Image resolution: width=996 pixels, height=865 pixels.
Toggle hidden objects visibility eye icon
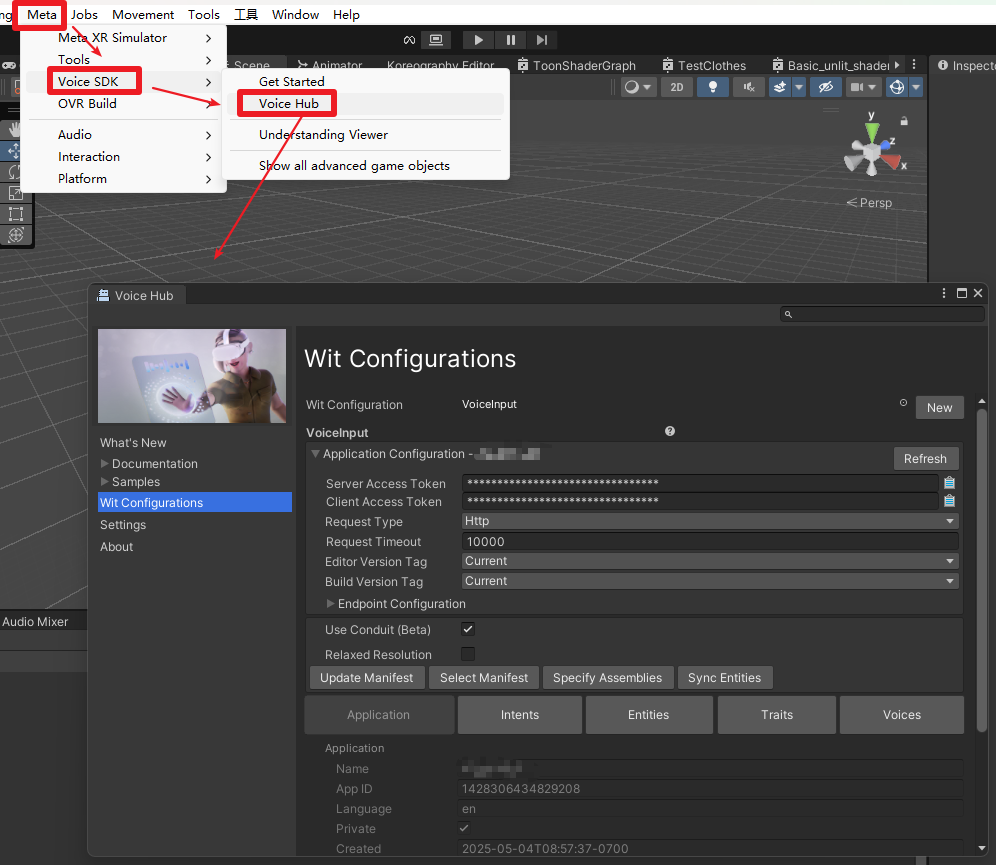coord(826,87)
